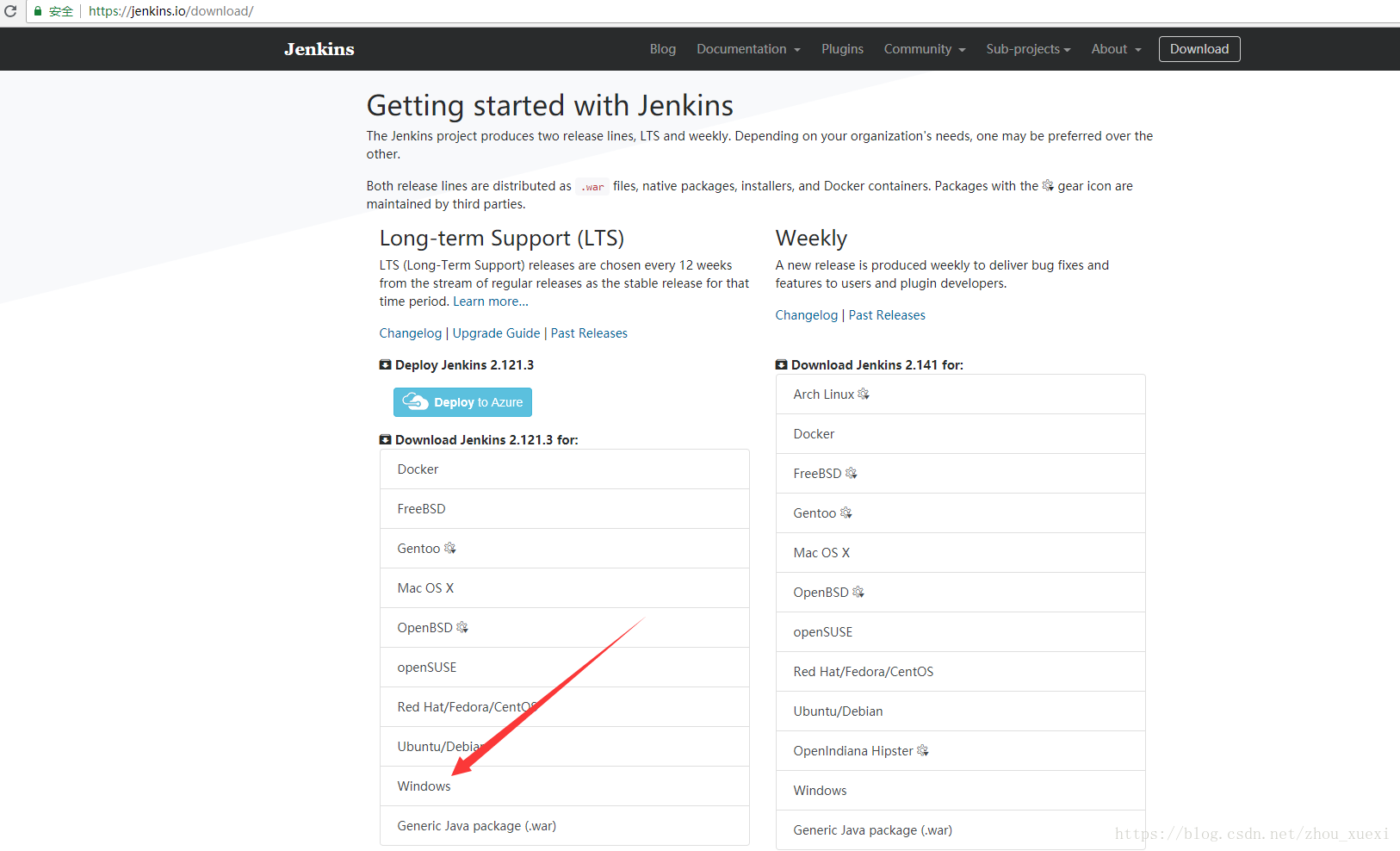Select Arch Linux in Weekly list

pyautogui.click(x=961, y=394)
